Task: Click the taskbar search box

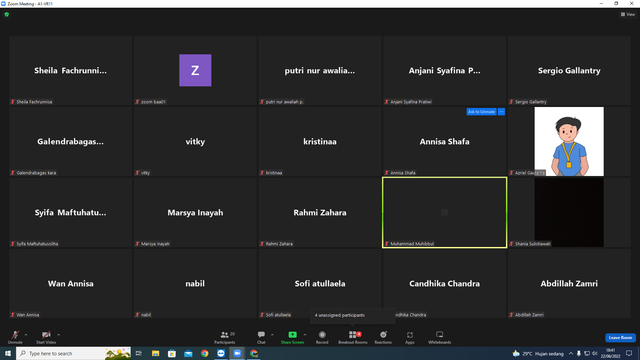Action: click(x=73, y=353)
